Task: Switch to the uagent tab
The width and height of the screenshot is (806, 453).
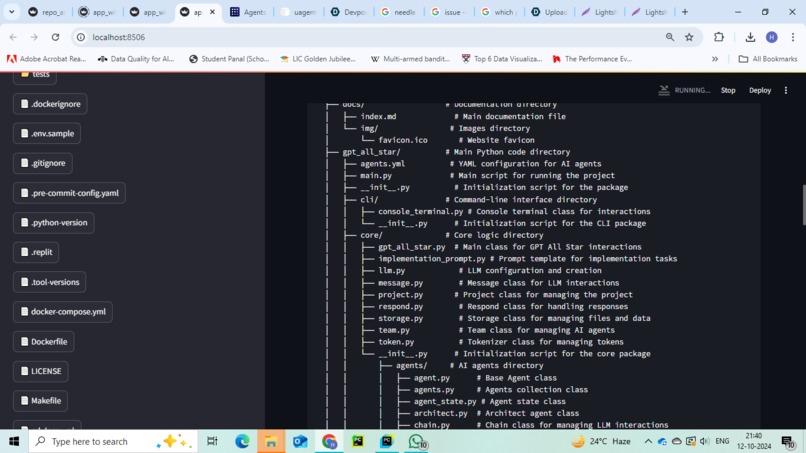Action: (299, 12)
